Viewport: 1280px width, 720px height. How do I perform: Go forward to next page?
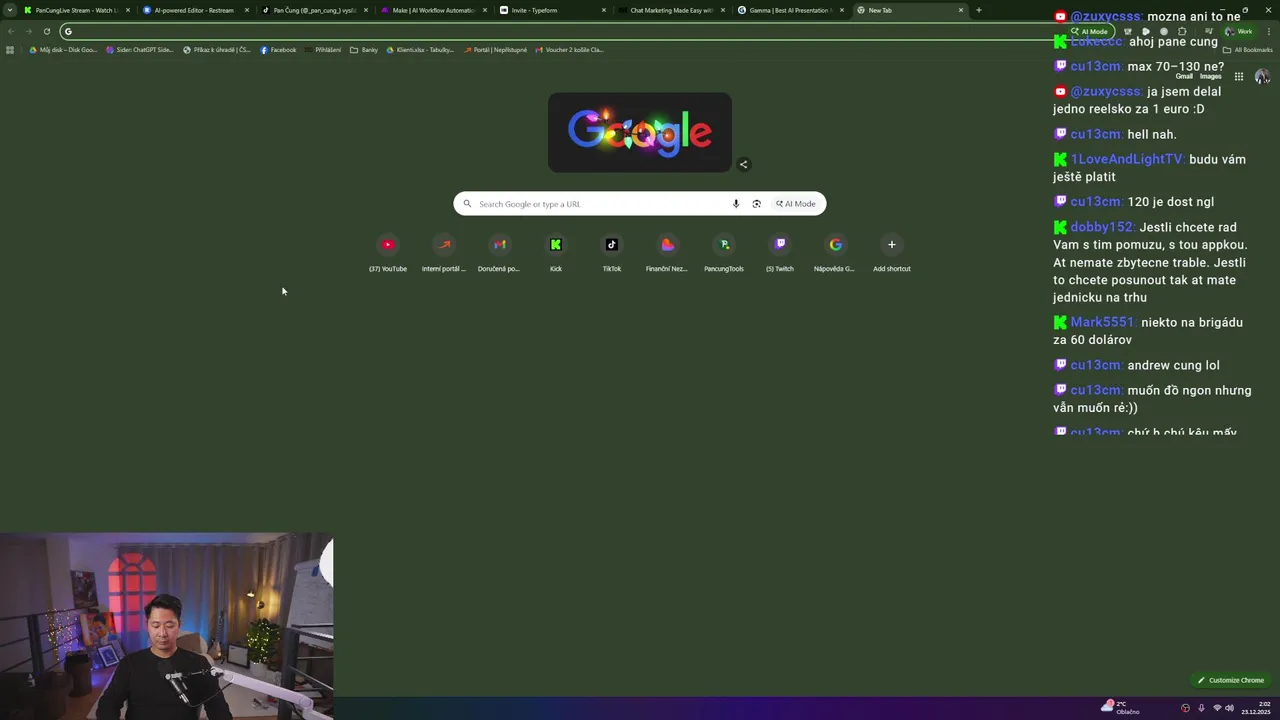pos(28,31)
